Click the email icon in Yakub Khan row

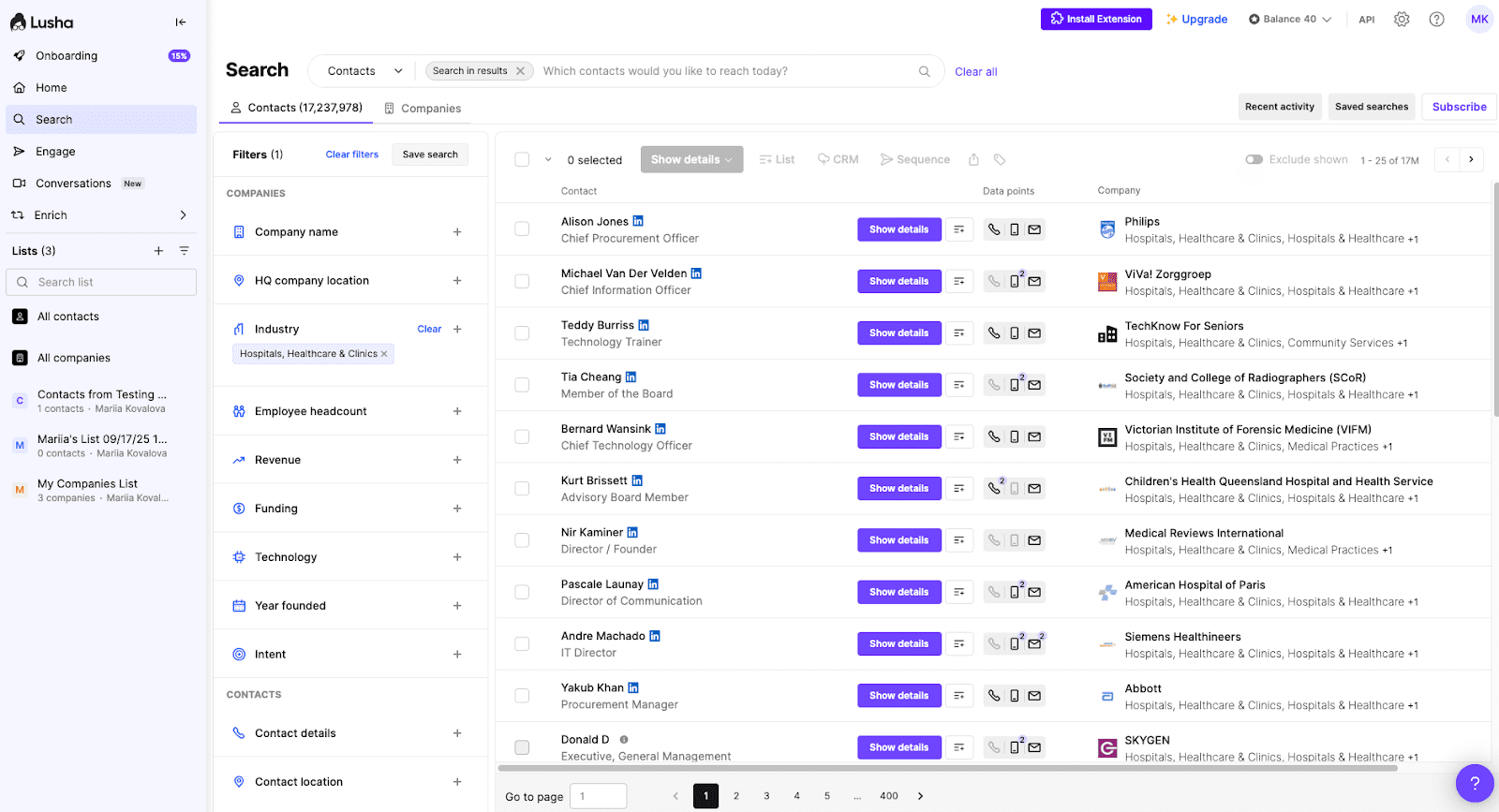tap(1034, 696)
